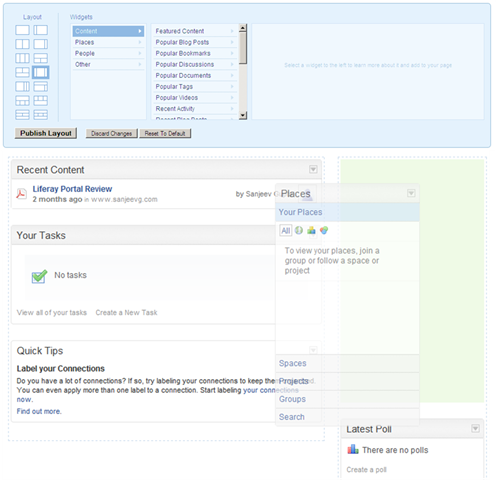
Task: Choose header, three columns, footer layout
Action: (x=41, y=115)
